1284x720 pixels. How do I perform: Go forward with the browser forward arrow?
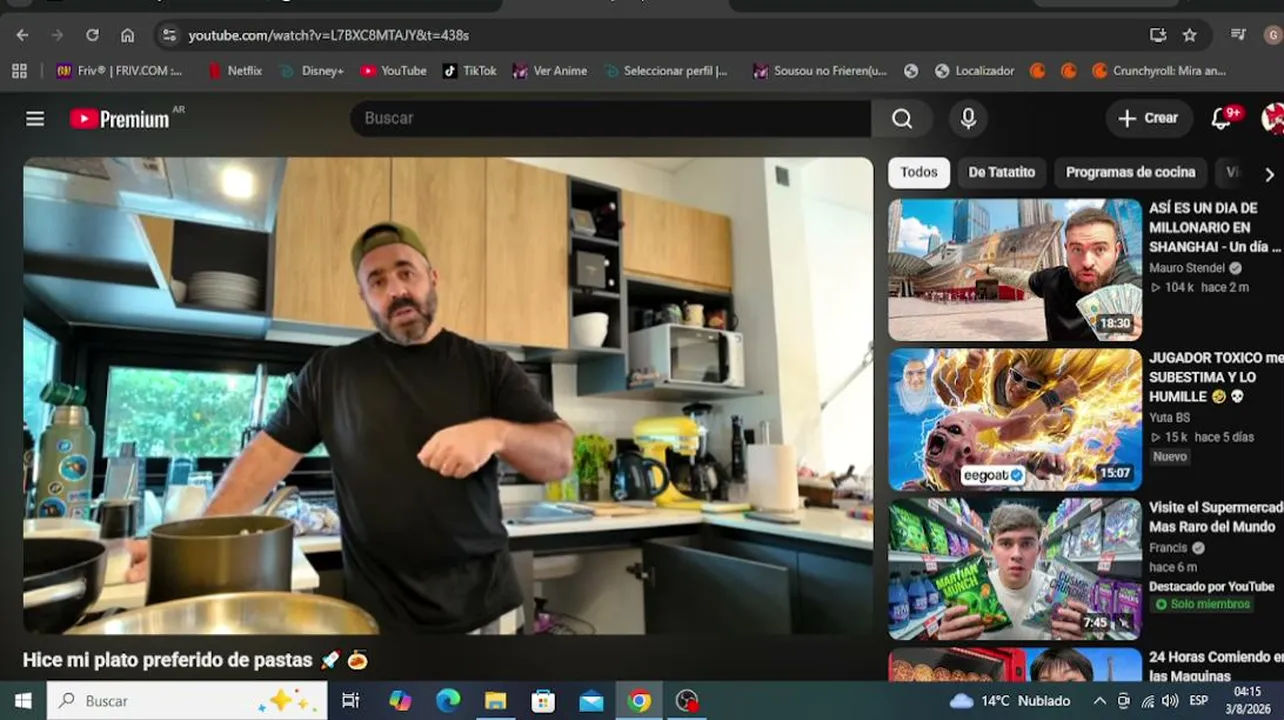pos(57,35)
